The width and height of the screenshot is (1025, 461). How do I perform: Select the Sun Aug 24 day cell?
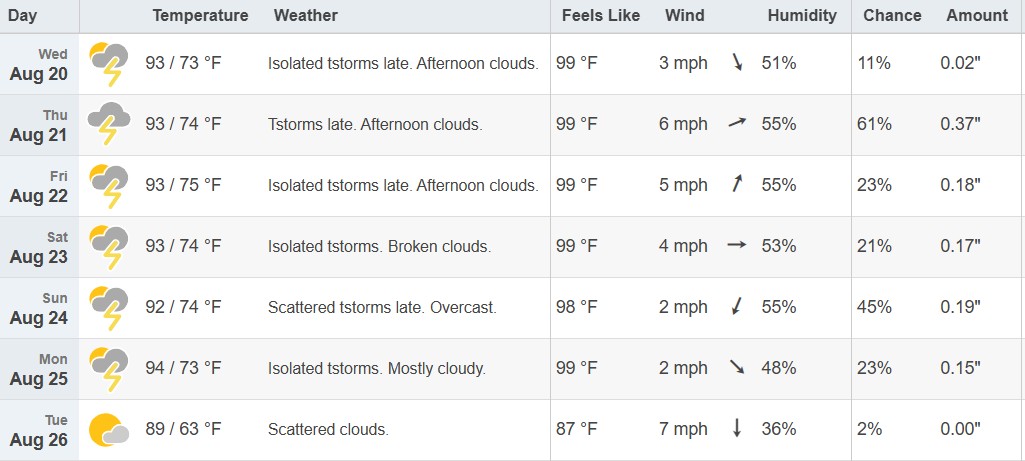[39, 309]
